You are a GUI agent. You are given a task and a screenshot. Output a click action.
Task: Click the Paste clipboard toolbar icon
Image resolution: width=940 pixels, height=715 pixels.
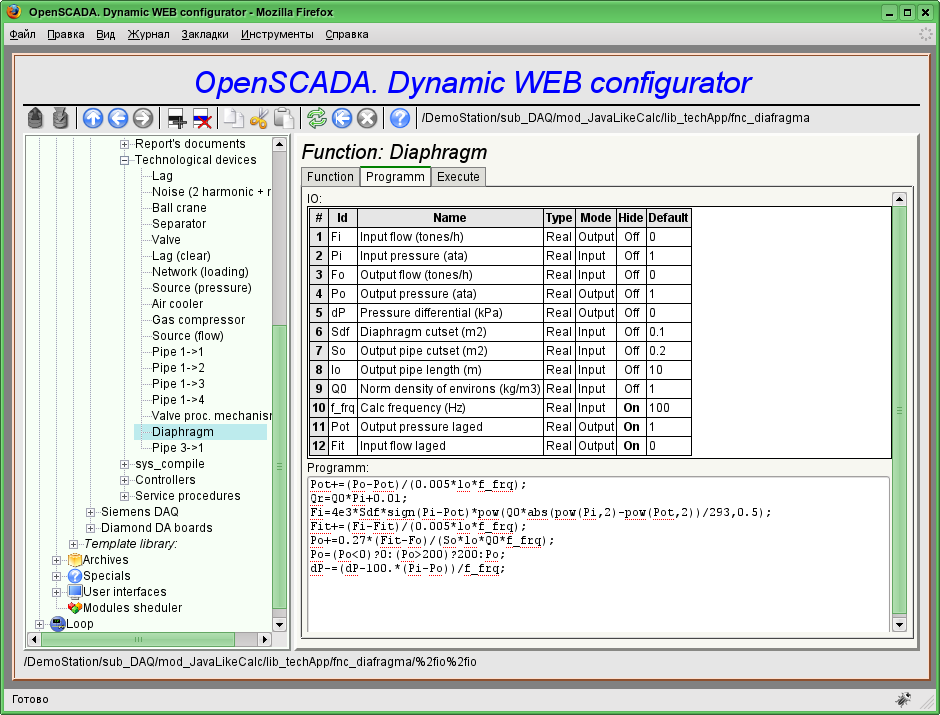click(x=284, y=118)
